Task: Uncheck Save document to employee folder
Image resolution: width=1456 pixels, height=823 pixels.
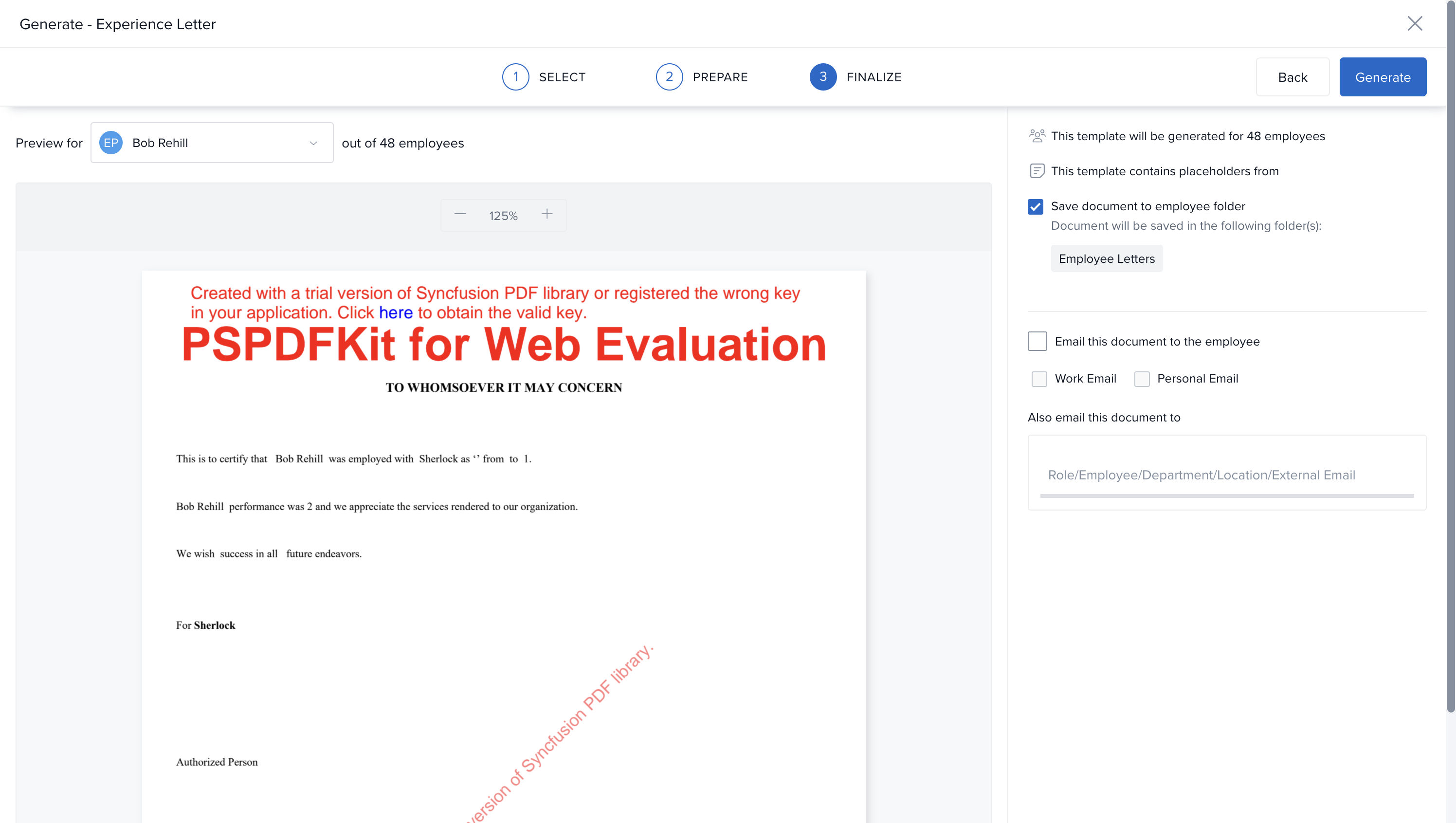Action: point(1036,207)
